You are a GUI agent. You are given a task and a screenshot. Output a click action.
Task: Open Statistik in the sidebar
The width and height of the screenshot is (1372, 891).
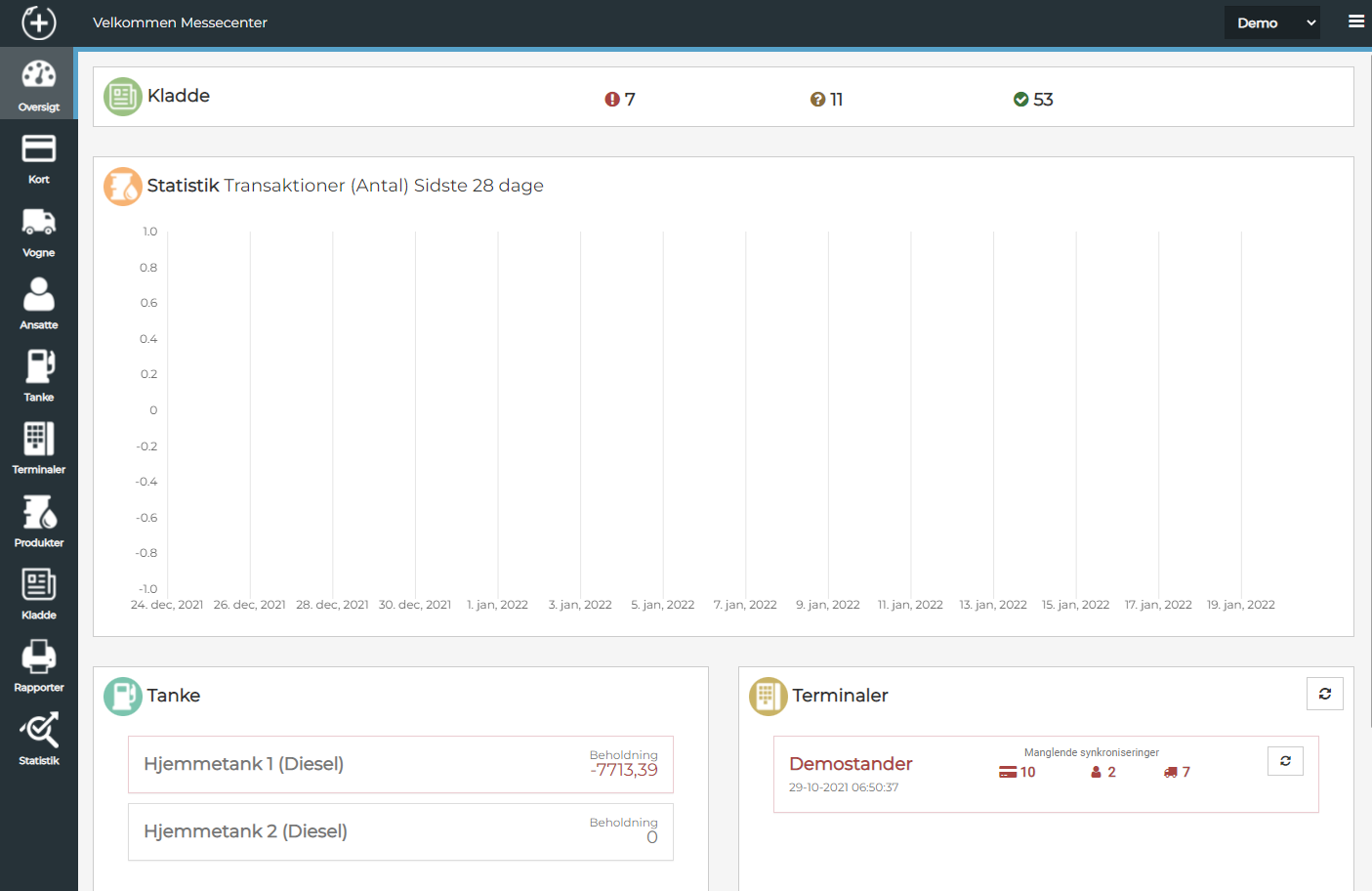39,739
